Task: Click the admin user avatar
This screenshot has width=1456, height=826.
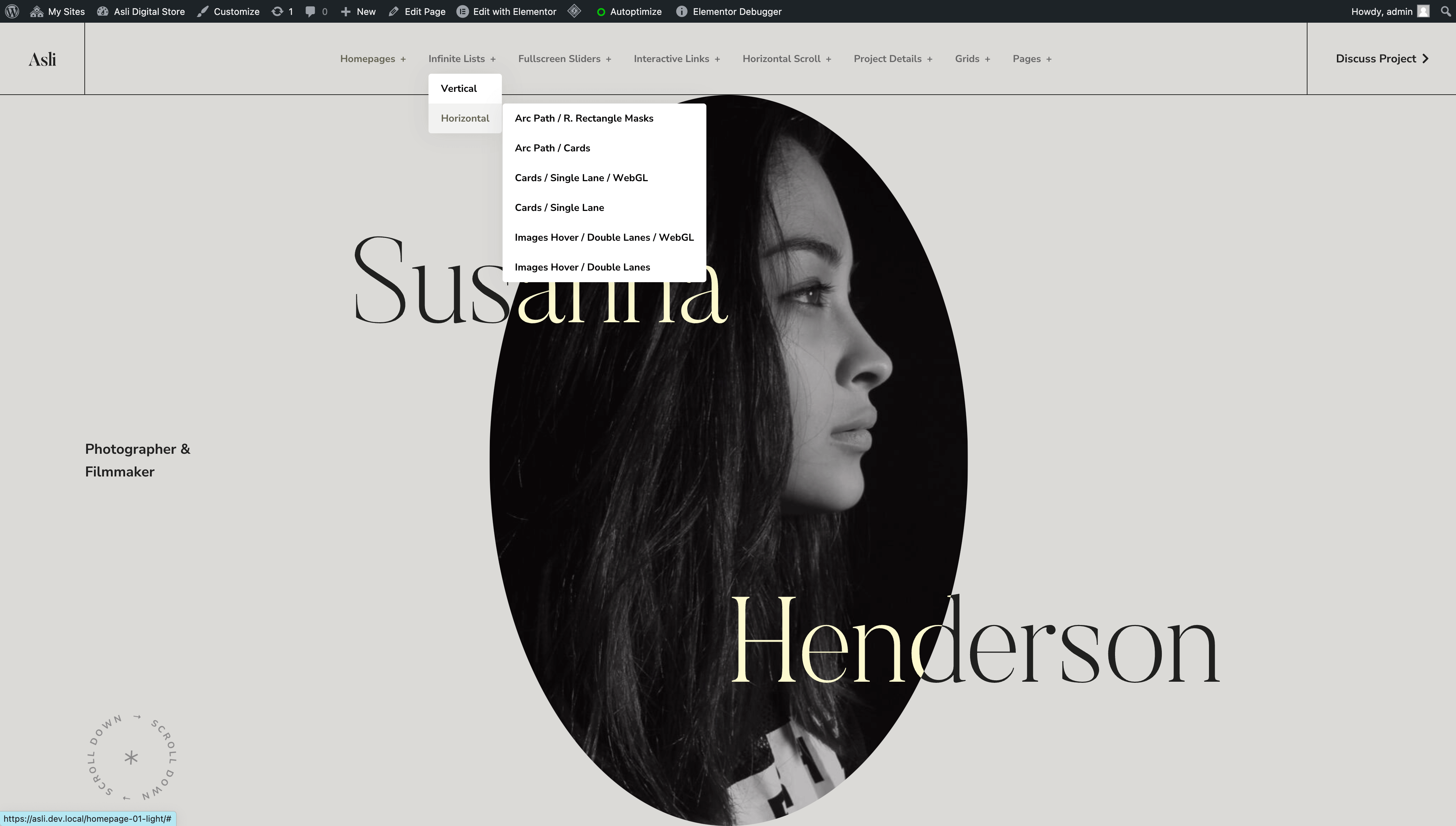Action: pos(1423,11)
